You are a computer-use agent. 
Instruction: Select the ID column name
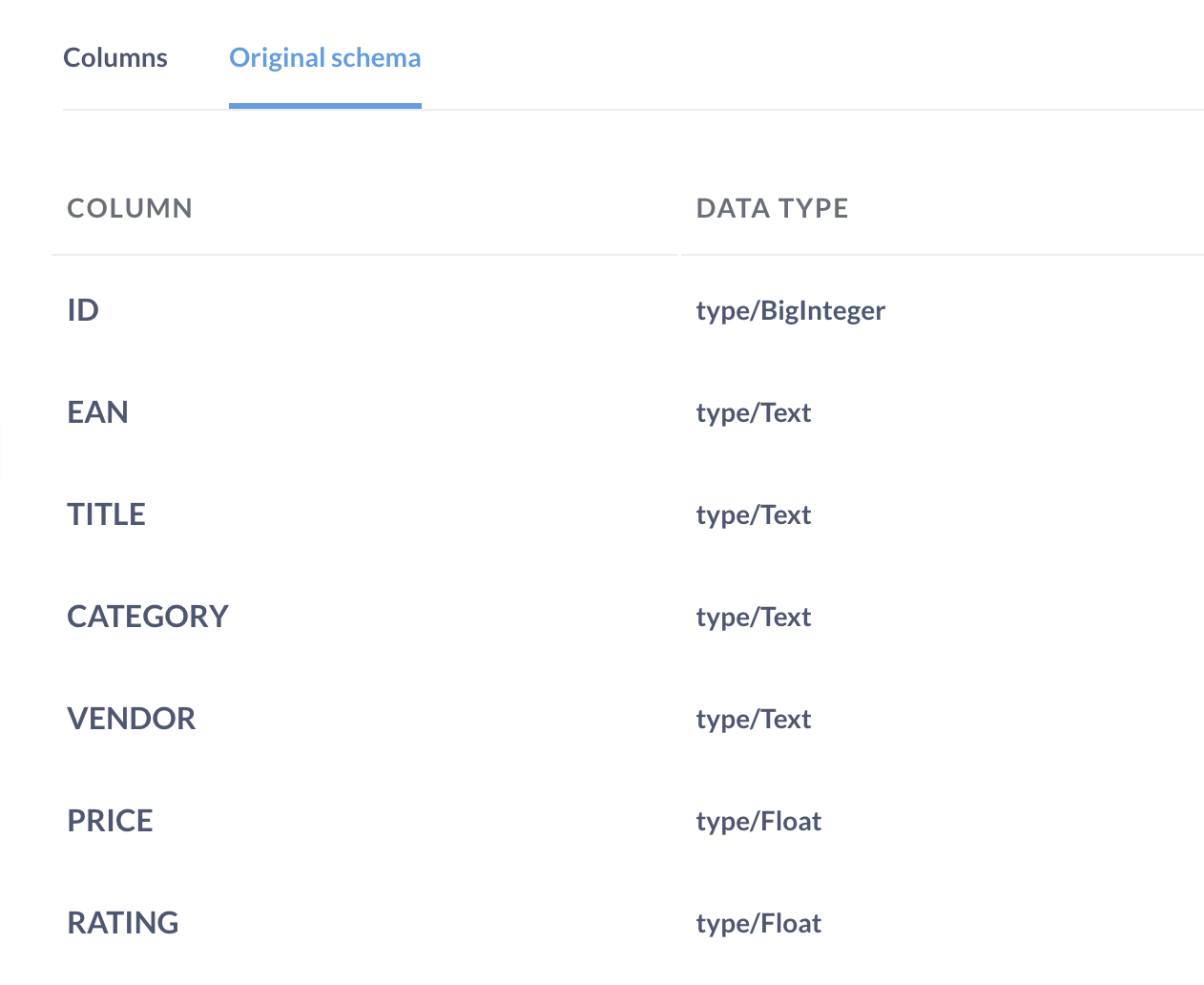pyautogui.click(x=83, y=310)
